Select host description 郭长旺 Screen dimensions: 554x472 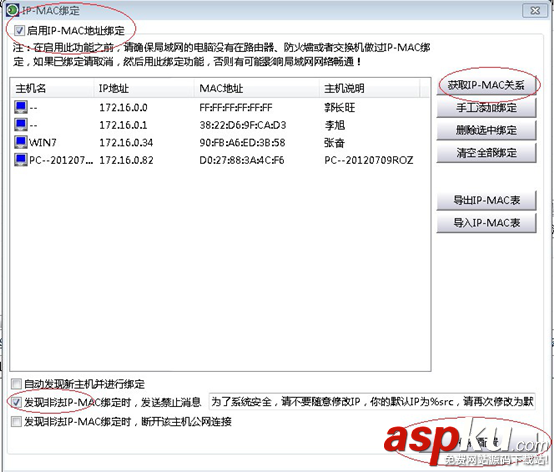[340, 107]
